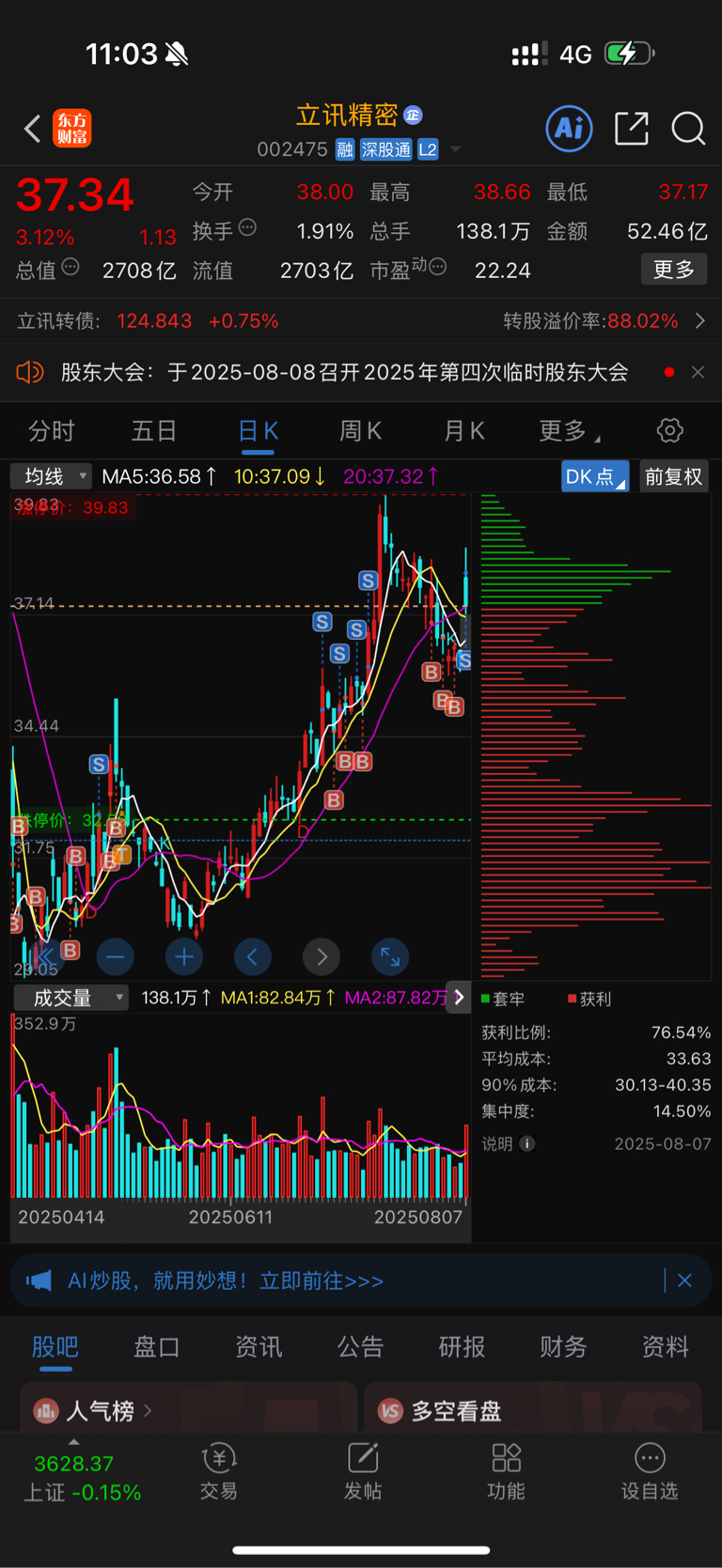
Task: Switch to 研报 tab
Action: [462, 1347]
